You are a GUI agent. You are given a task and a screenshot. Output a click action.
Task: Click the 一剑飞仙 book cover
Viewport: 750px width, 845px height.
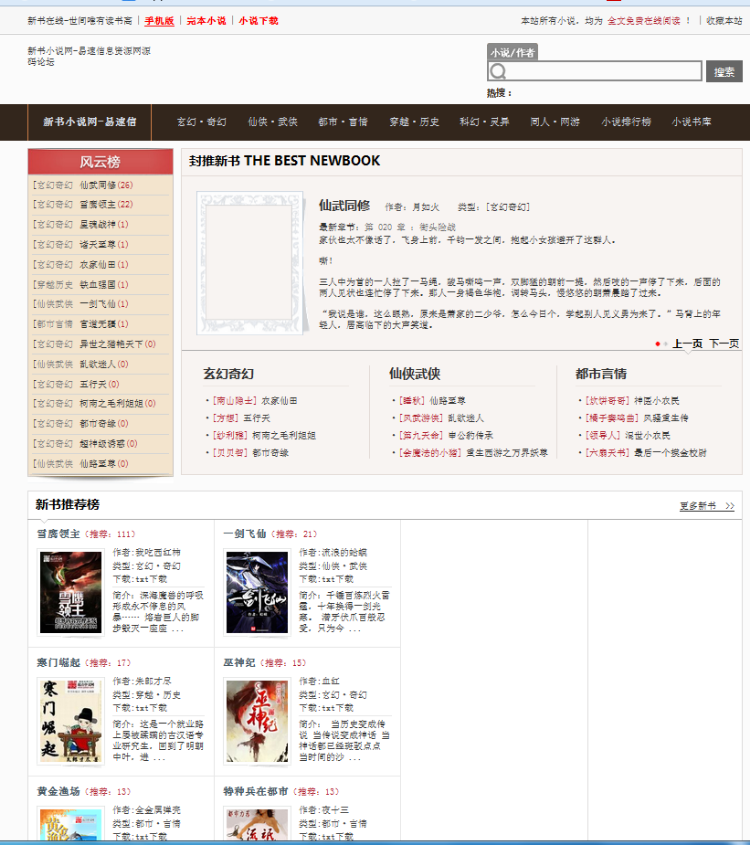tap(257, 593)
